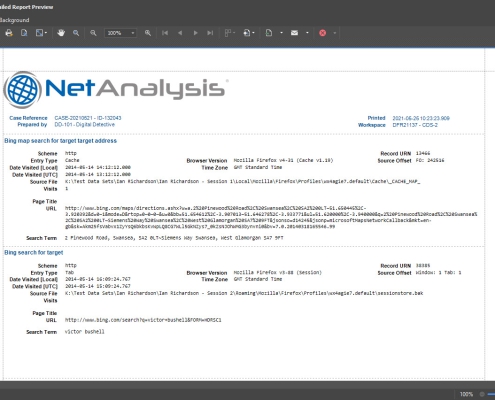495x400 pixels.
Task: Go to the first page
Action: pyautogui.click(x=165, y=33)
